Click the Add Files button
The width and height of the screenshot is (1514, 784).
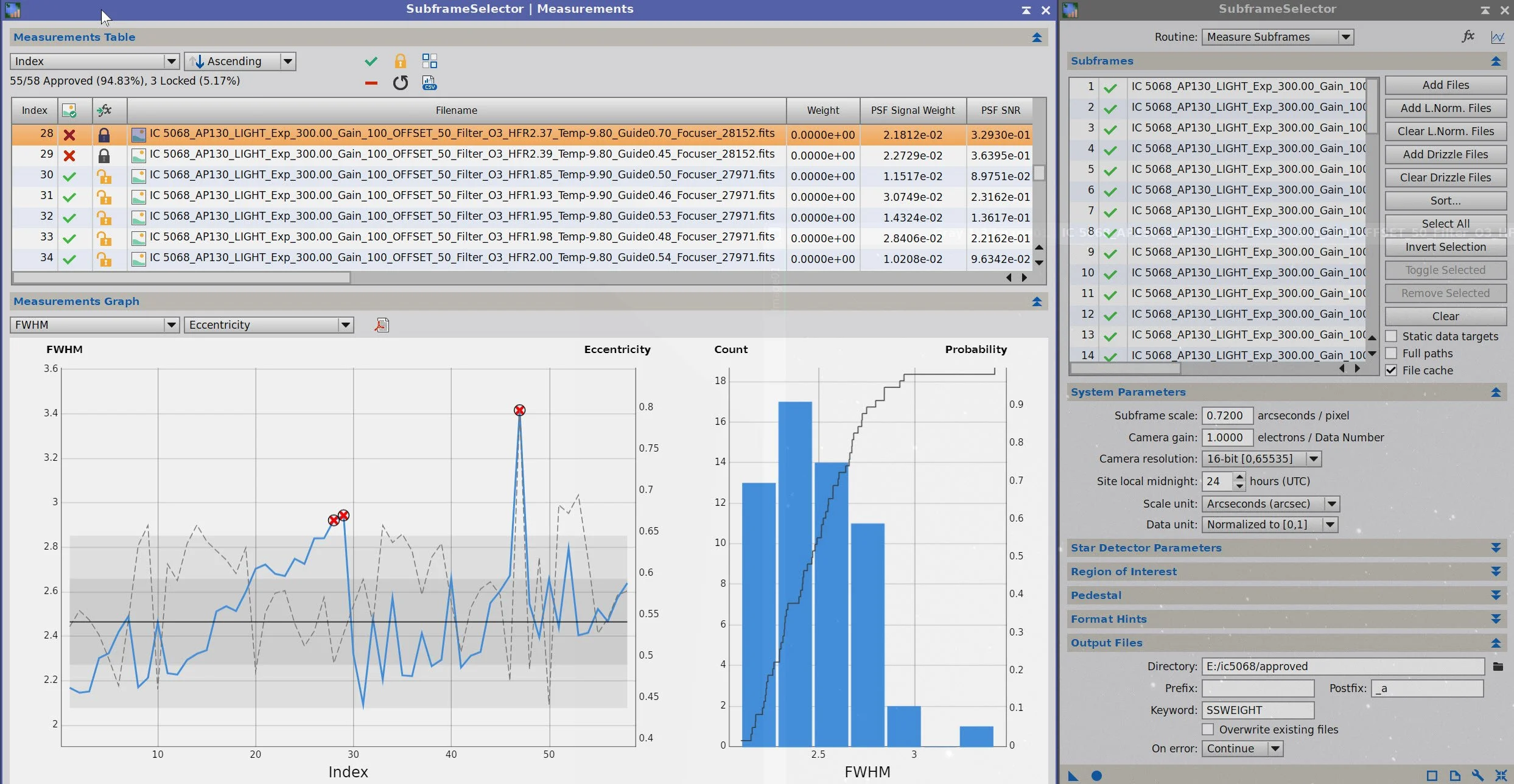tap(1445, 85)
